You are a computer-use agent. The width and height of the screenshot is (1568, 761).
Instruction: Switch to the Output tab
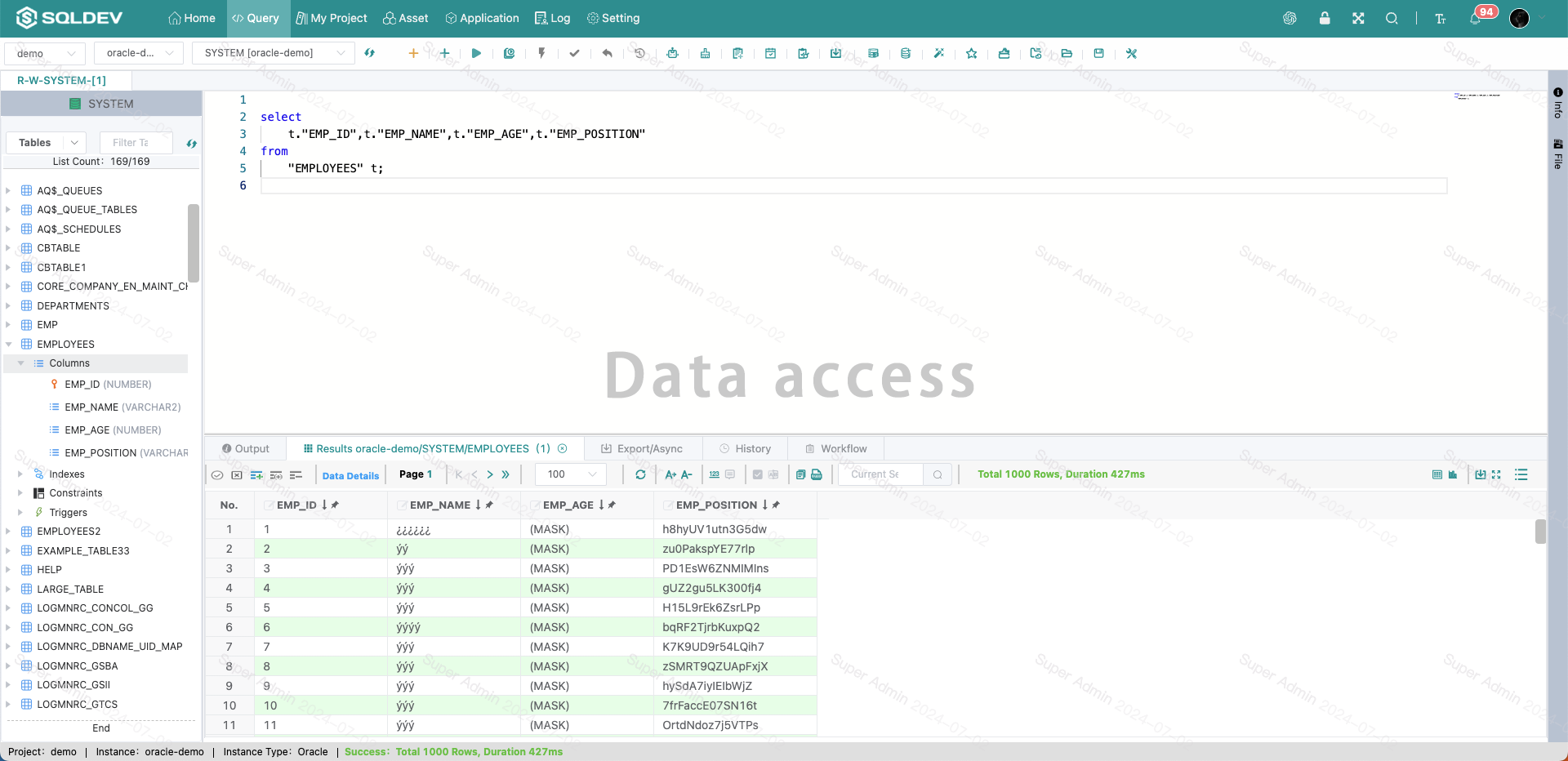point(246,449)
